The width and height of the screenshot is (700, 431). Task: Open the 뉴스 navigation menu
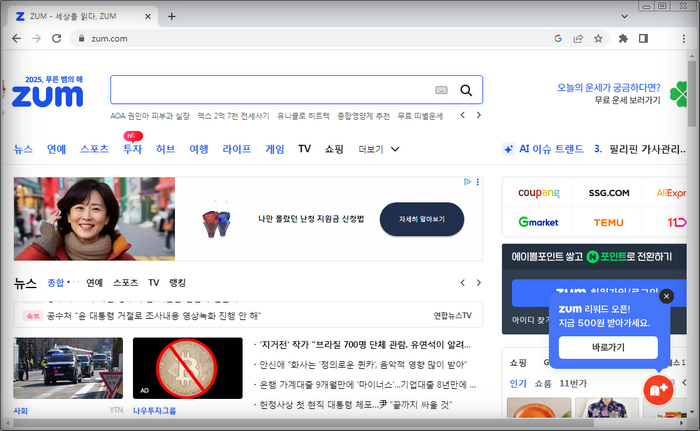click(23, 149)
